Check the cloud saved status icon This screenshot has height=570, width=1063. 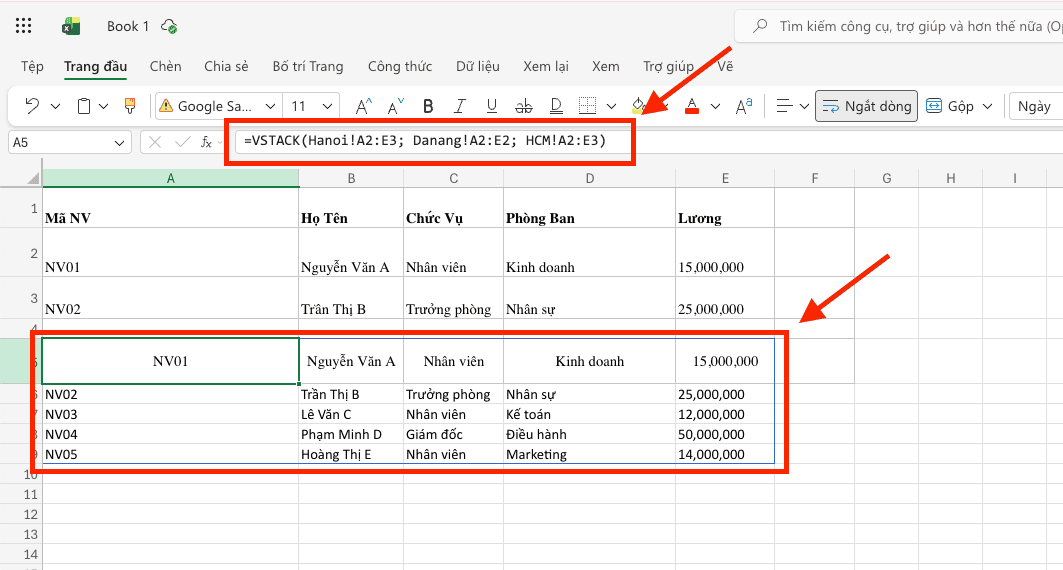(x=169, y=26)
